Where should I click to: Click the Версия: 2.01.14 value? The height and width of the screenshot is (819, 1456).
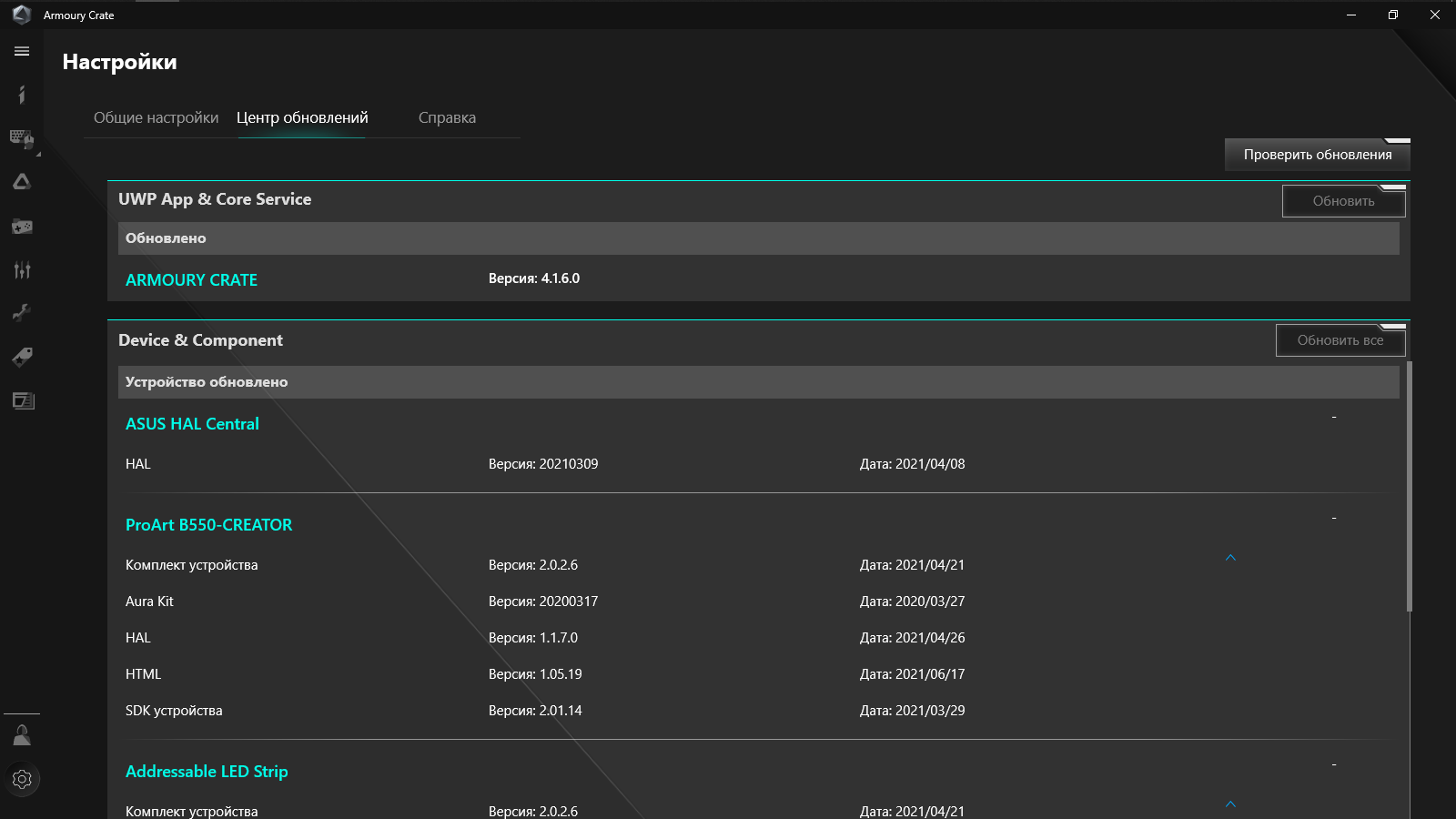(535, 711)
